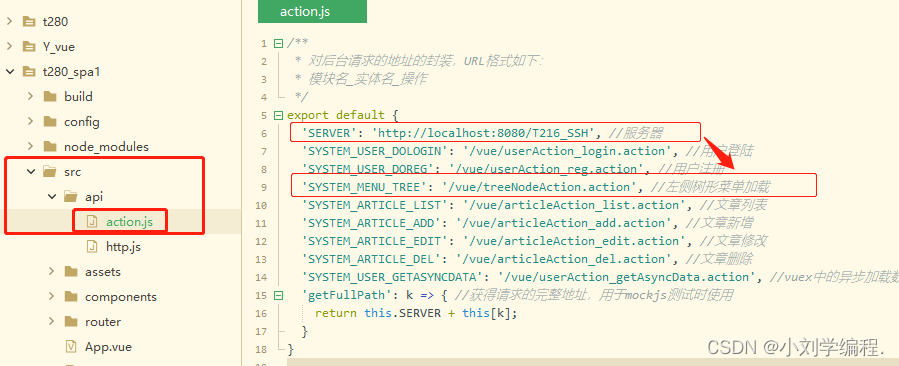Click the 'http://localhost:8080/T216_SSH' string
Image resolution: width=899 pixels, height=366 pixels.
click(483, 134)
